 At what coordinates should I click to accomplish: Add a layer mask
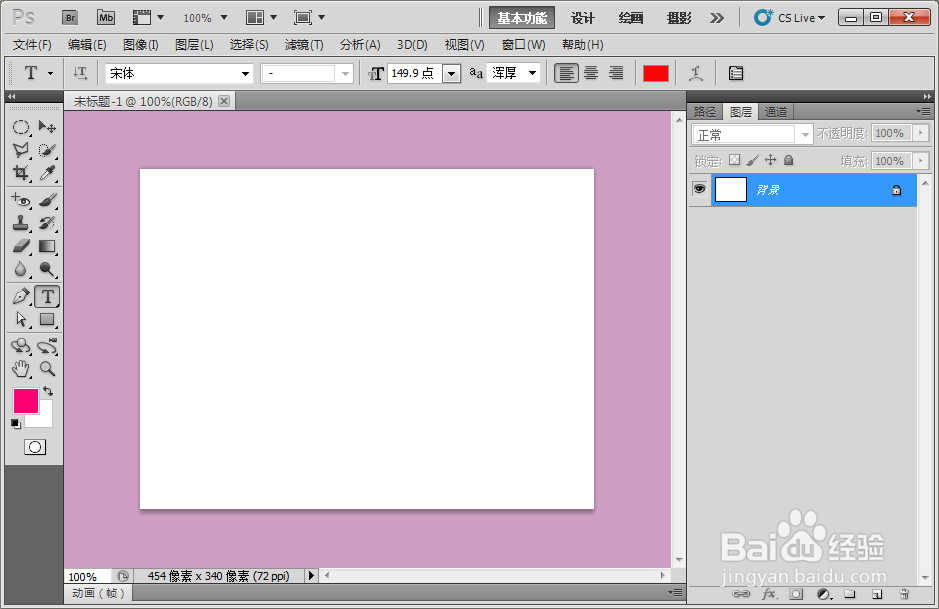tap(796, 594)
